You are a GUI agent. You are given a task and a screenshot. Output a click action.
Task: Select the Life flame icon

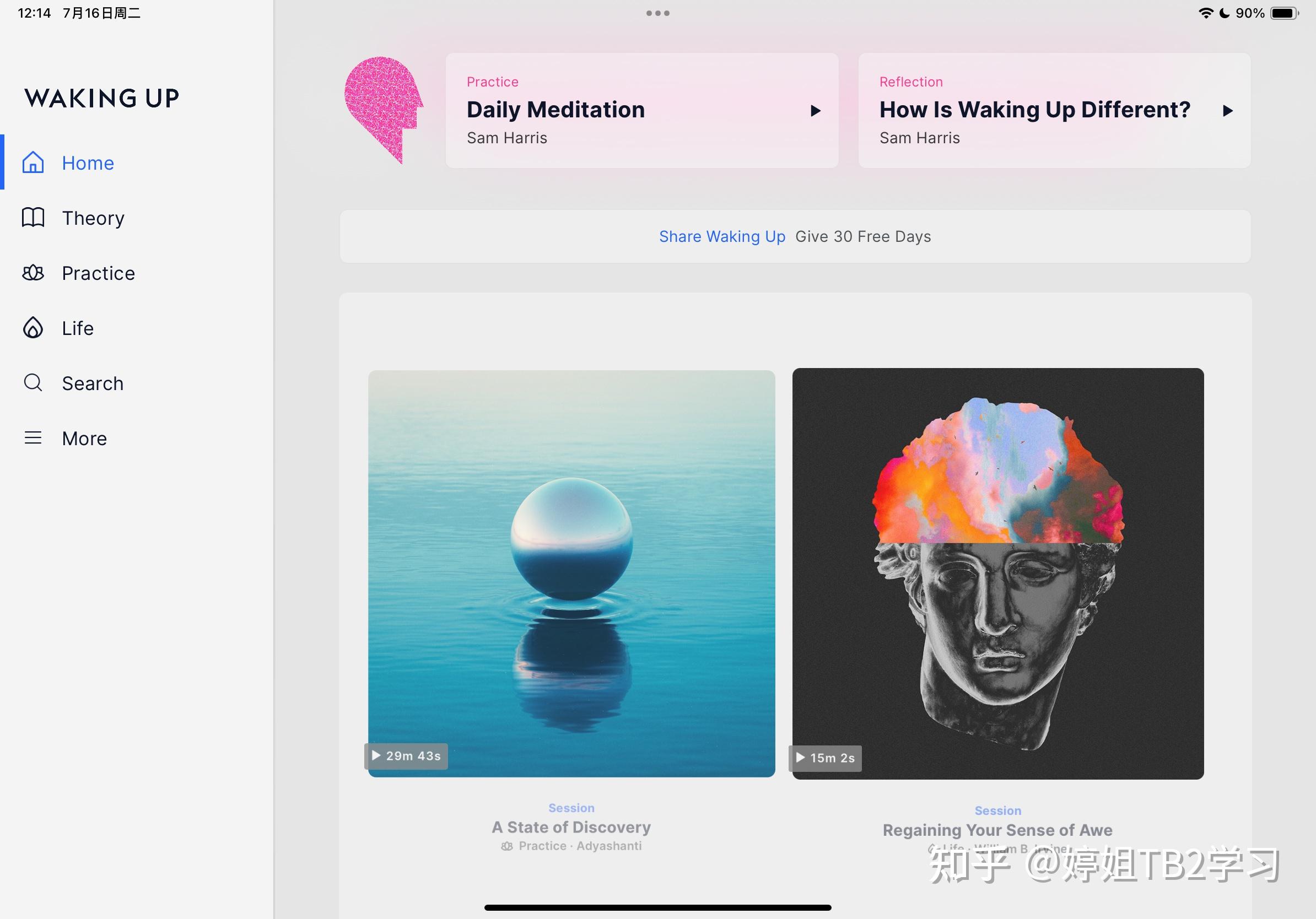click(33, 328)
